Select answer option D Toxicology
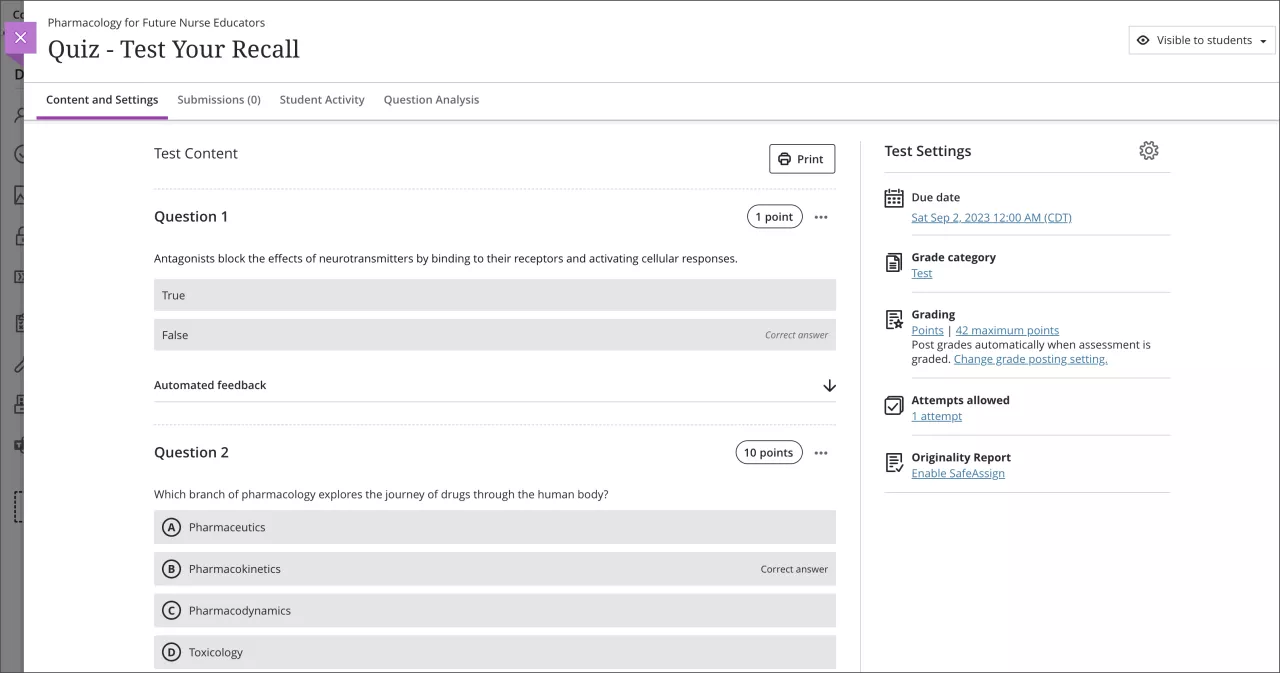Viewport: 1280px width, 673px height. (x=494, y=652)
